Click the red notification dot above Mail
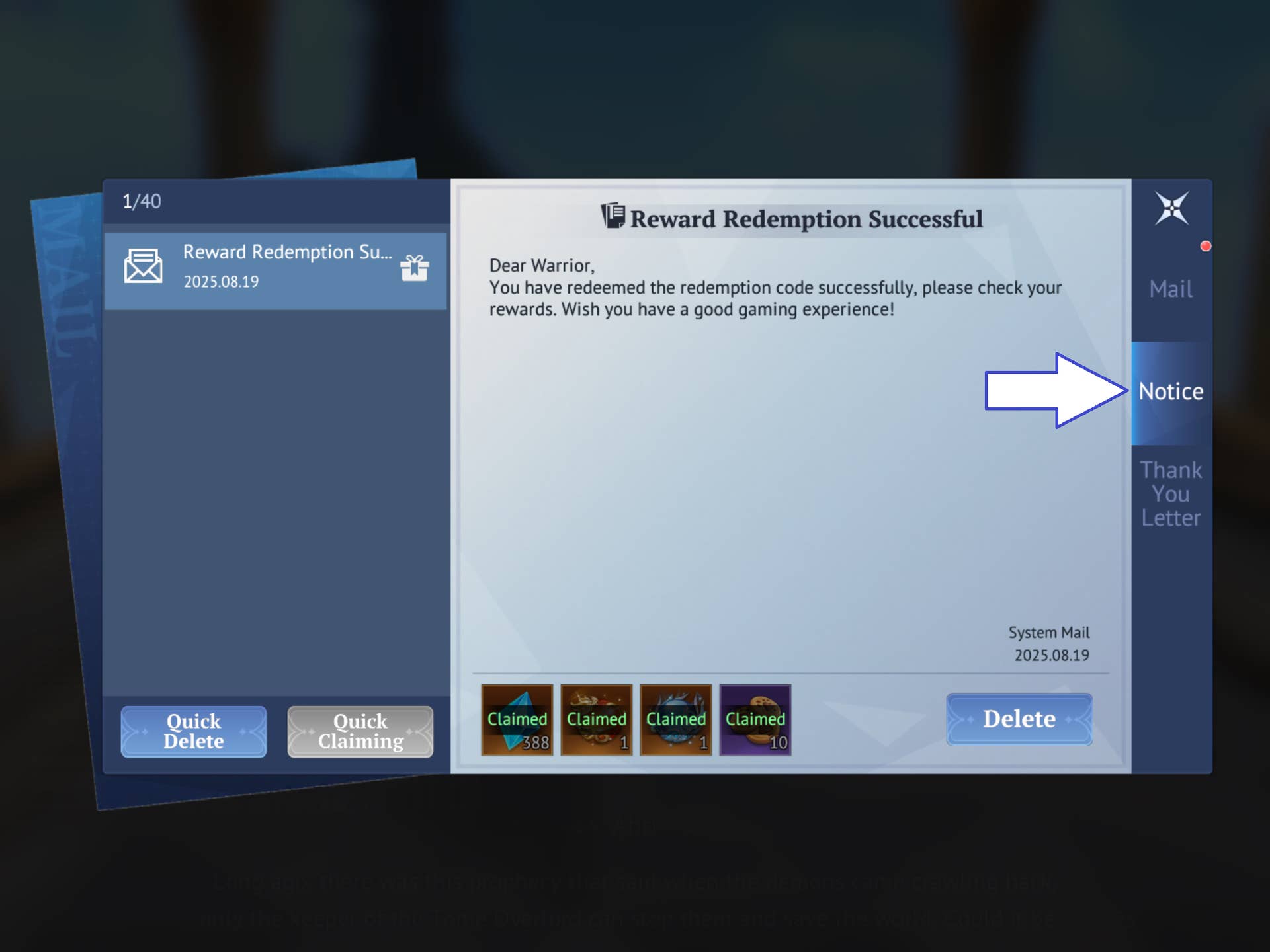Screen dimensions: 1270x952 pyautogui.click(x=1205, y=246)
